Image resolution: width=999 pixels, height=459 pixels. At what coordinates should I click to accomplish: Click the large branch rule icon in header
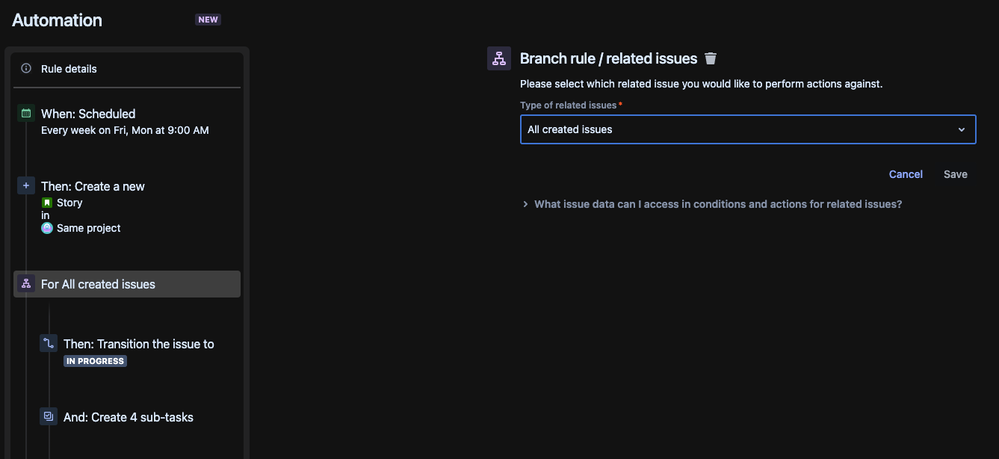coord(499,59)
